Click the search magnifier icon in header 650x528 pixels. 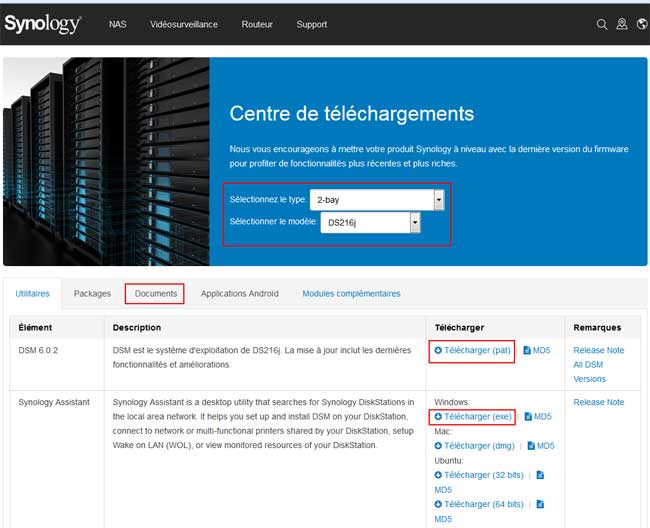coord(601,24)
